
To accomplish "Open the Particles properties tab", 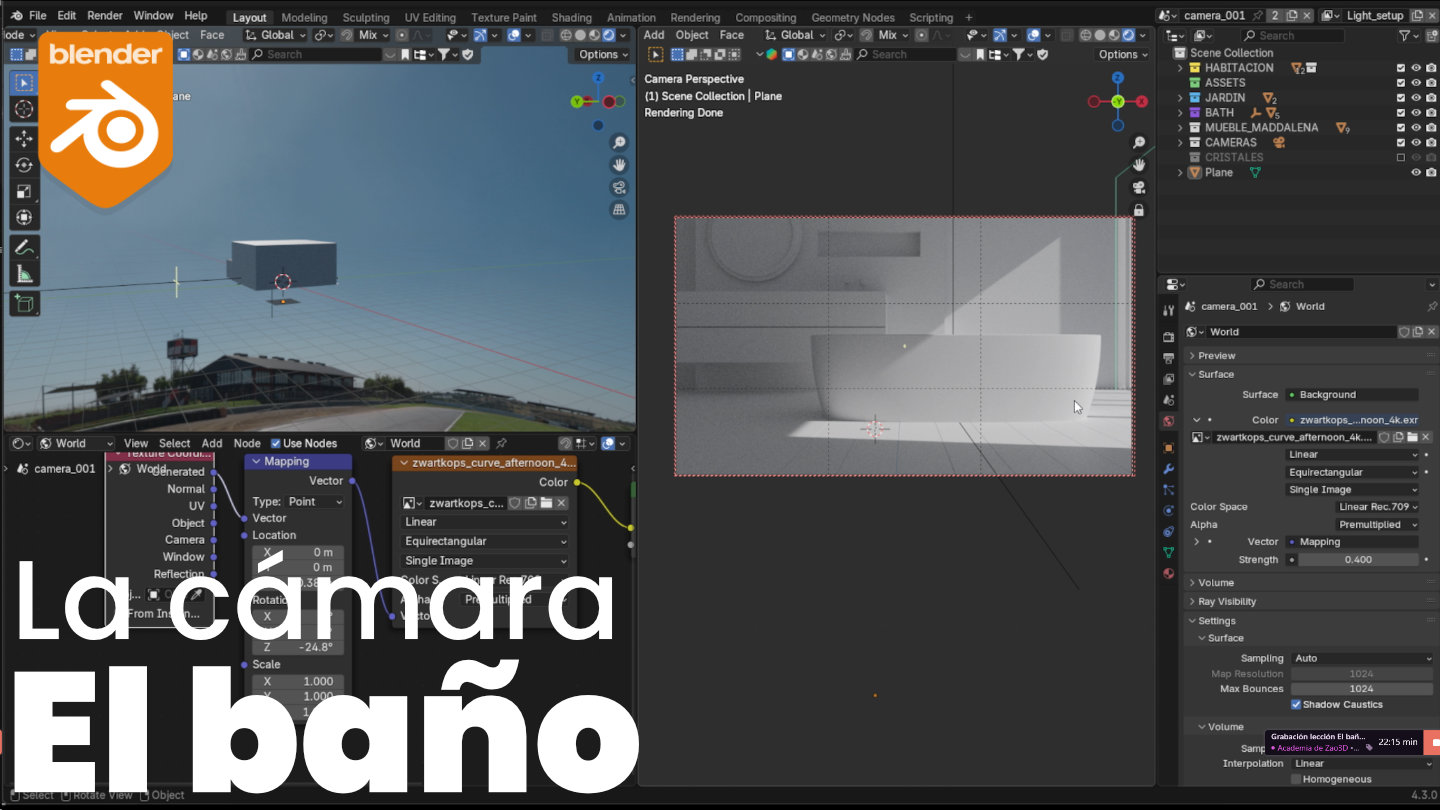I will point(1168,489).
